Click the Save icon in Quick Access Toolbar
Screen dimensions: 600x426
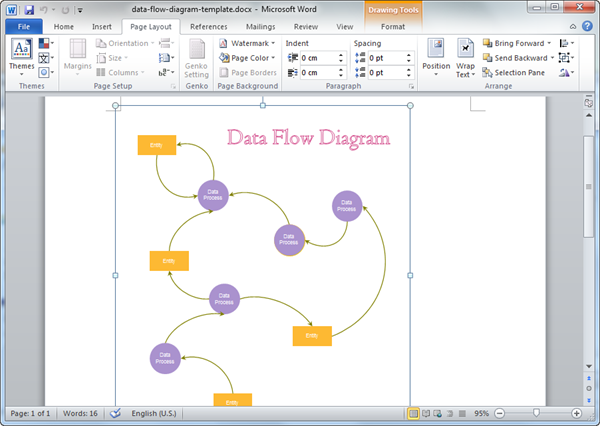pyautogui.click(x=27, y=10)
